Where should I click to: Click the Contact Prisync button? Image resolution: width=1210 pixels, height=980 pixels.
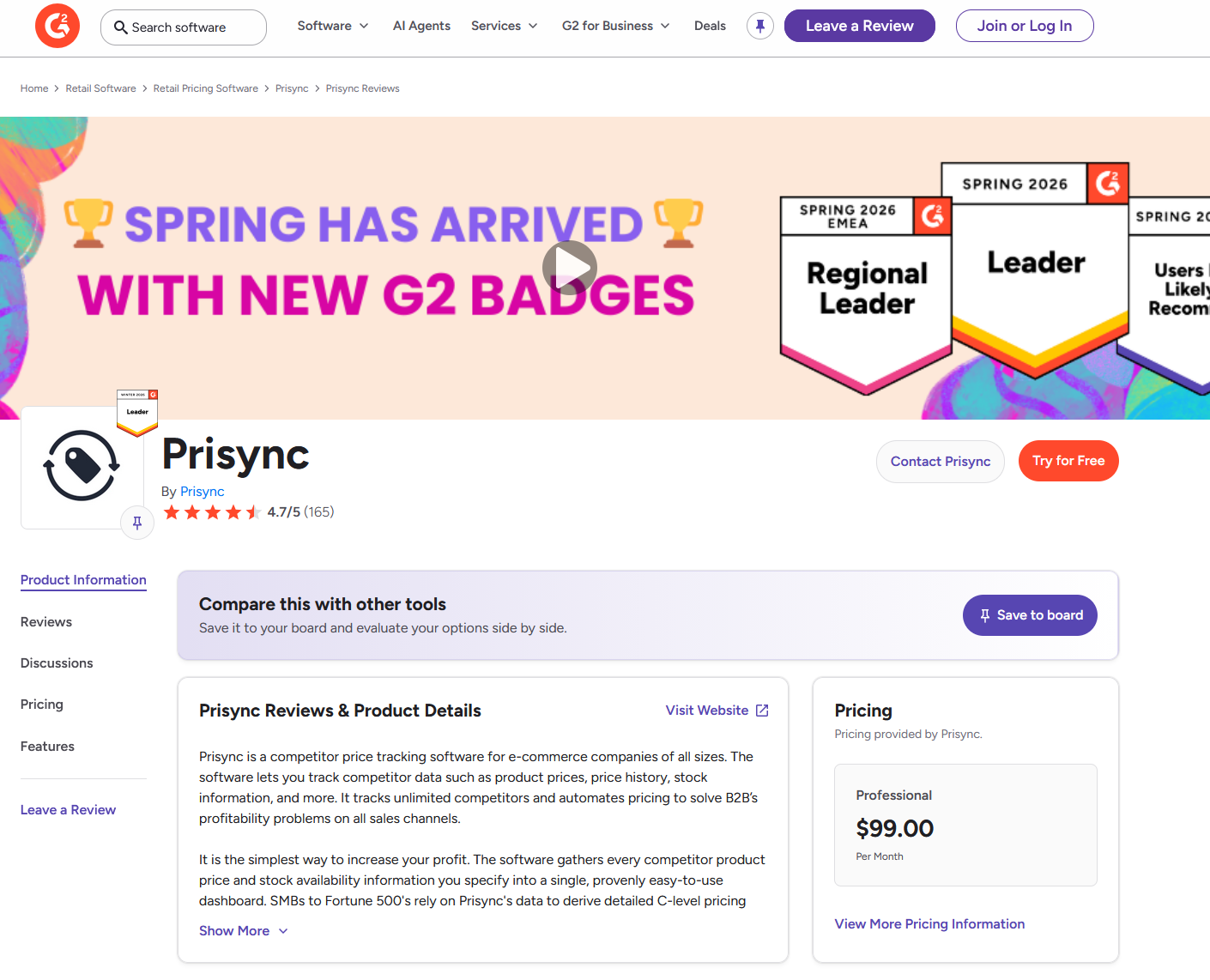[940, 461]
